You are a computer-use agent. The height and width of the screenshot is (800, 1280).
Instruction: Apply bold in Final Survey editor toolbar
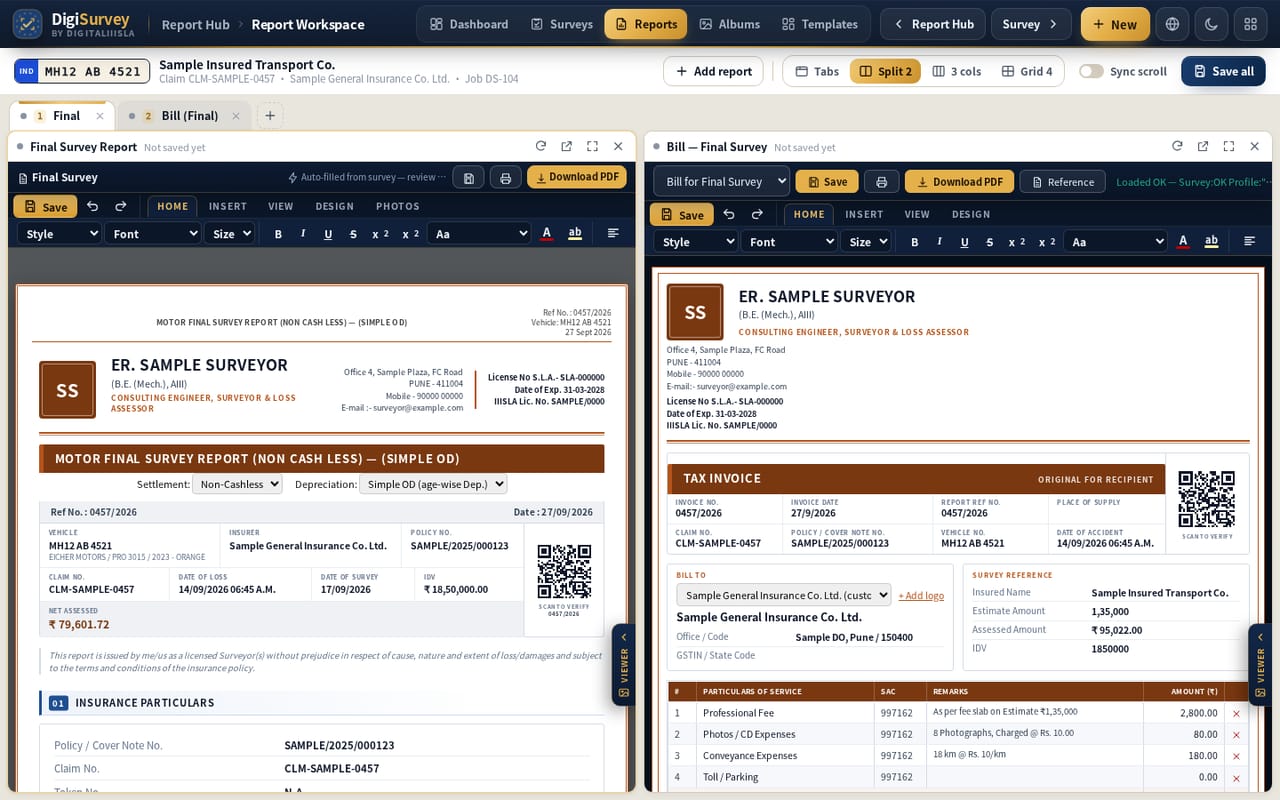(278, 234)
